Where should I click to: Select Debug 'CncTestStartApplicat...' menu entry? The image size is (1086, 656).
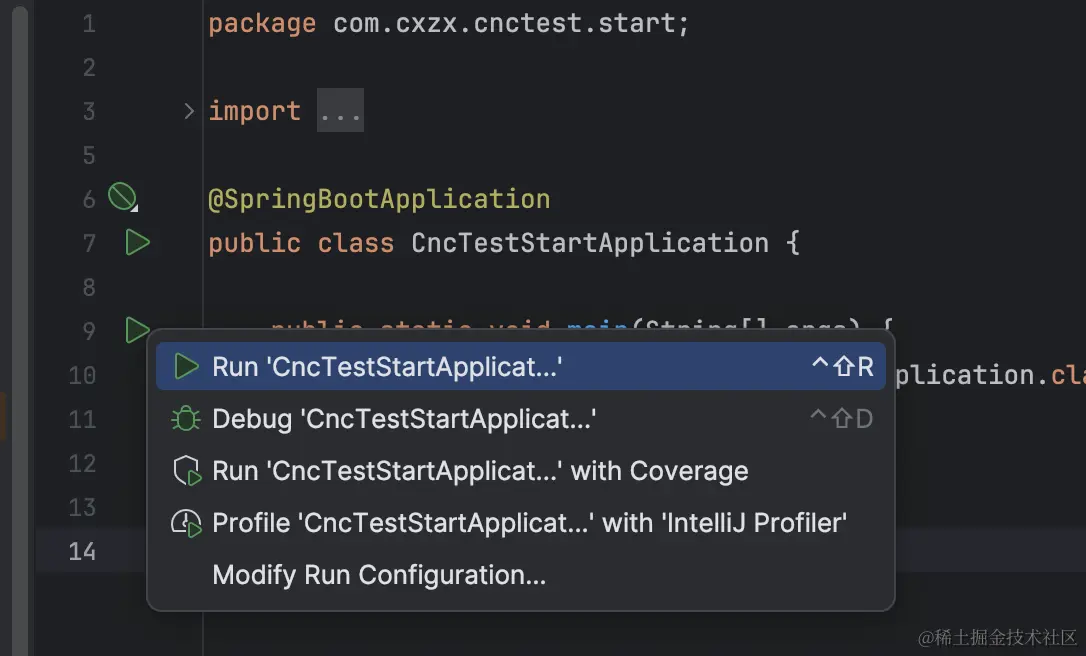404,419
